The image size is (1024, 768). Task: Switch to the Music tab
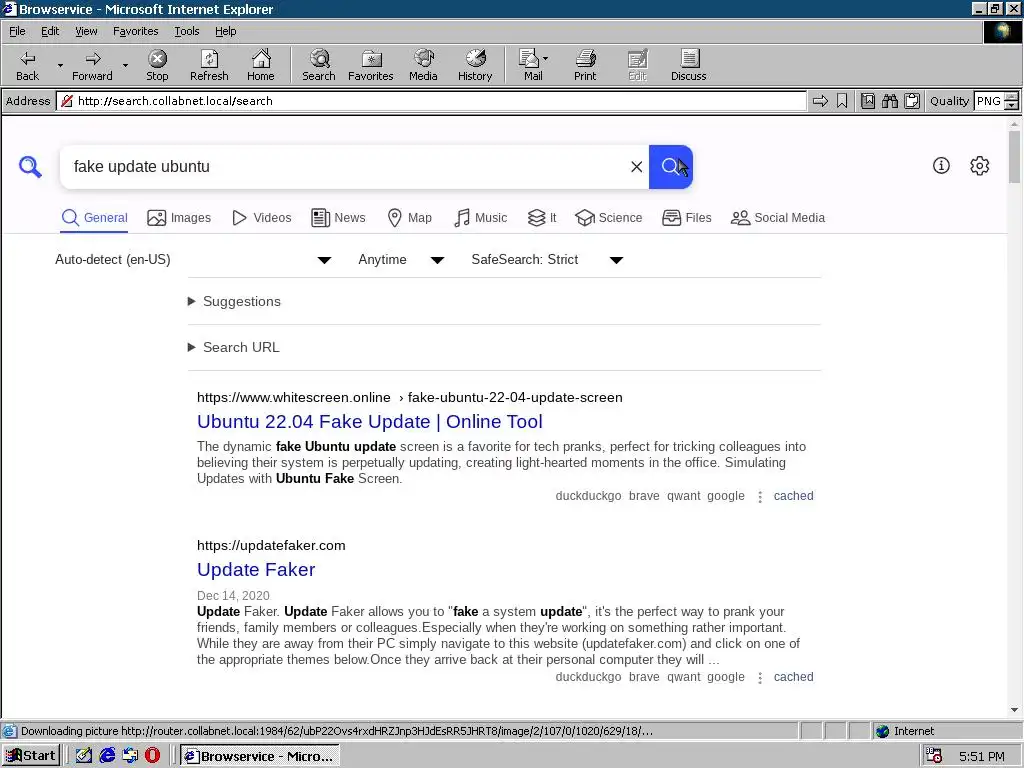pos(480,217)
